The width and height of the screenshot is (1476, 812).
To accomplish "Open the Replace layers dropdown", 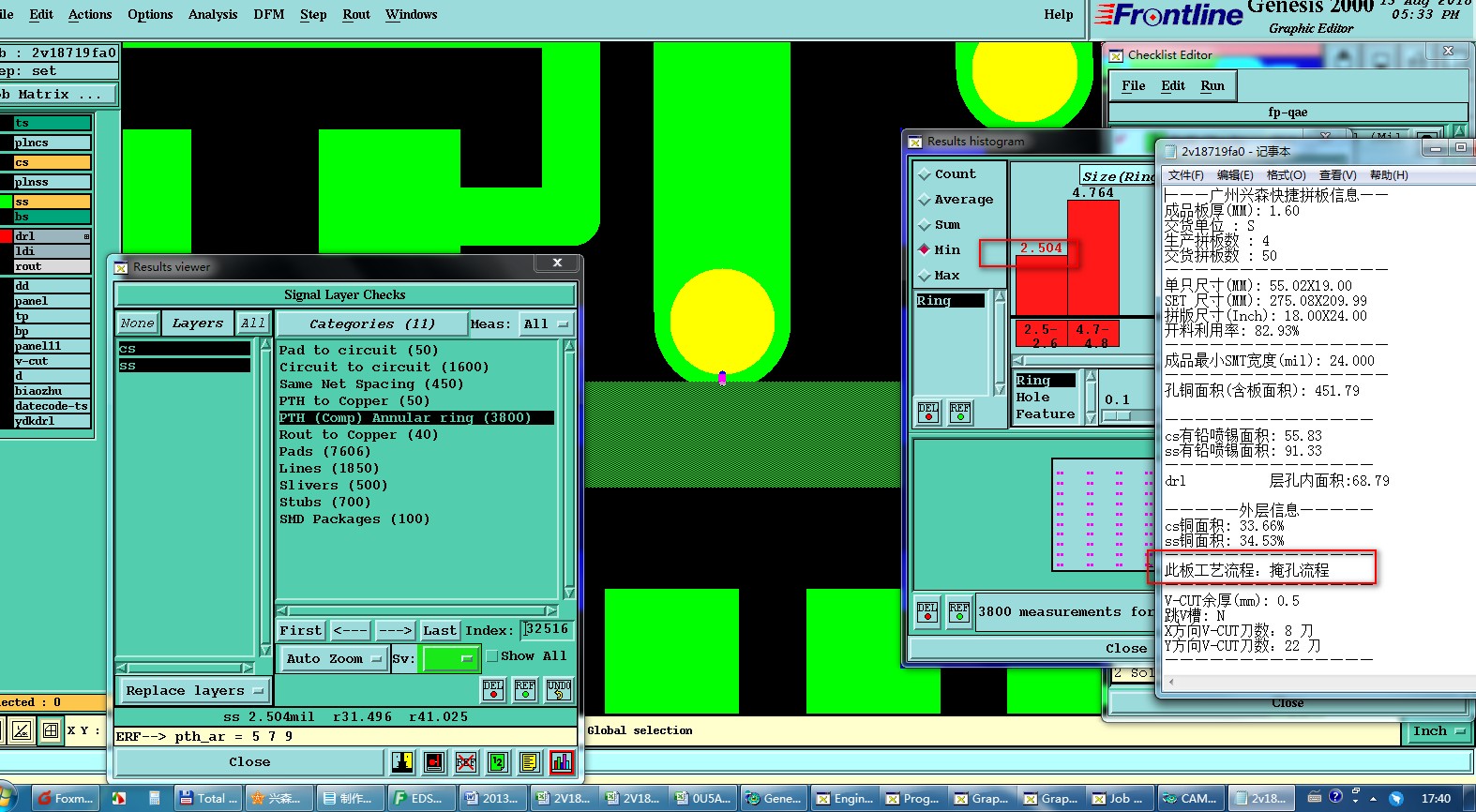I will click(x=194, y=691).
